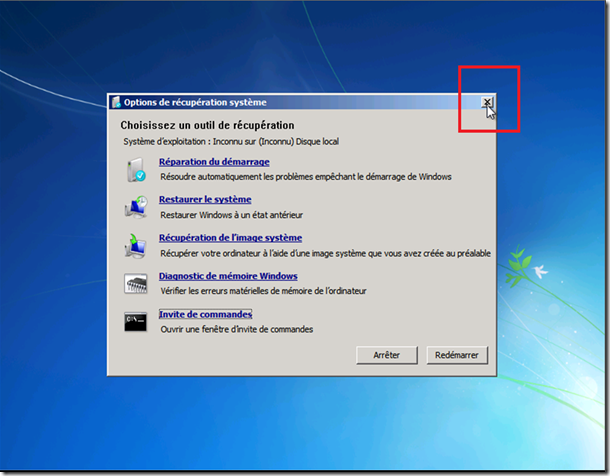The width and height of the screenshot is (610, 476).
Task: Click description Ouvrir une fenêtre d'invite de commandes
Action: [x=237, y=329]
